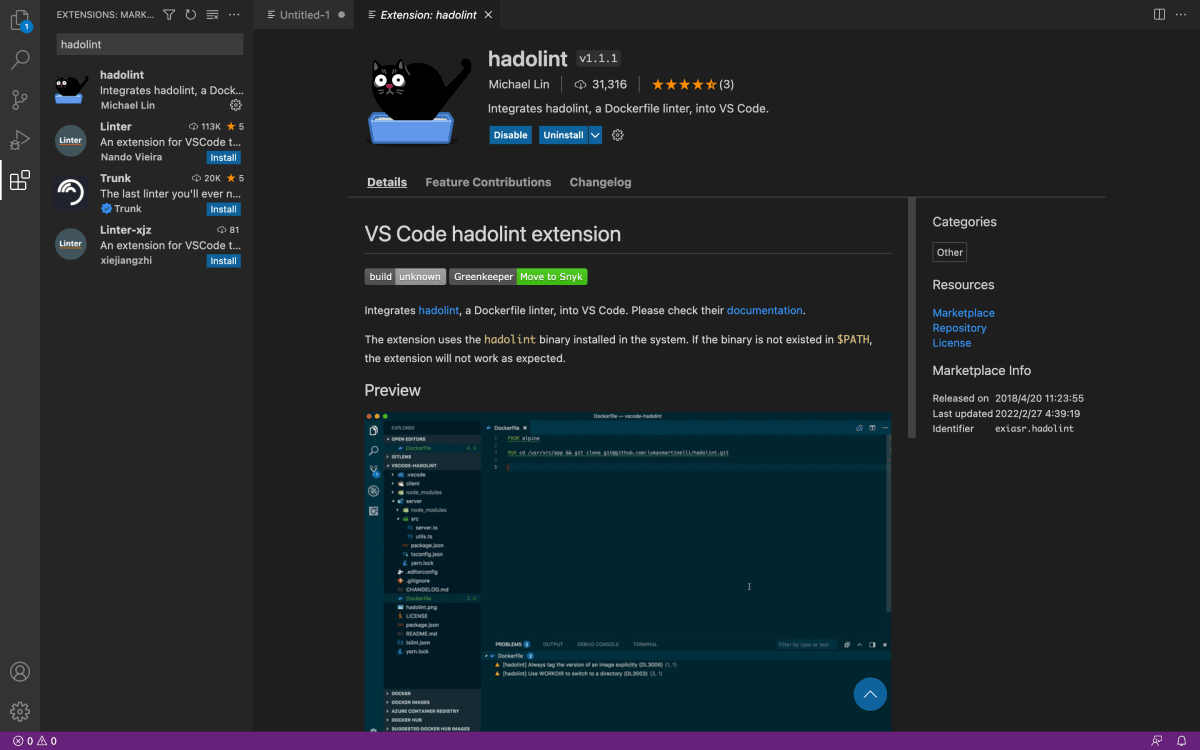Open feedback icon in status bar
Viewport: 1200px width, 750px height.
(x=1157, y=741)
